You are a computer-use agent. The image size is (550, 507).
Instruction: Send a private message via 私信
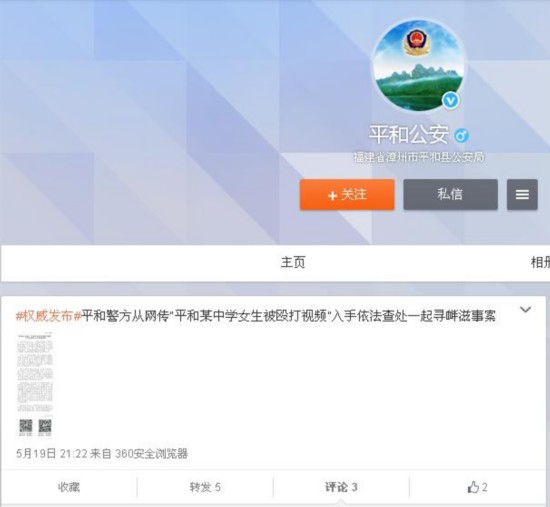[x=450, y=194]
